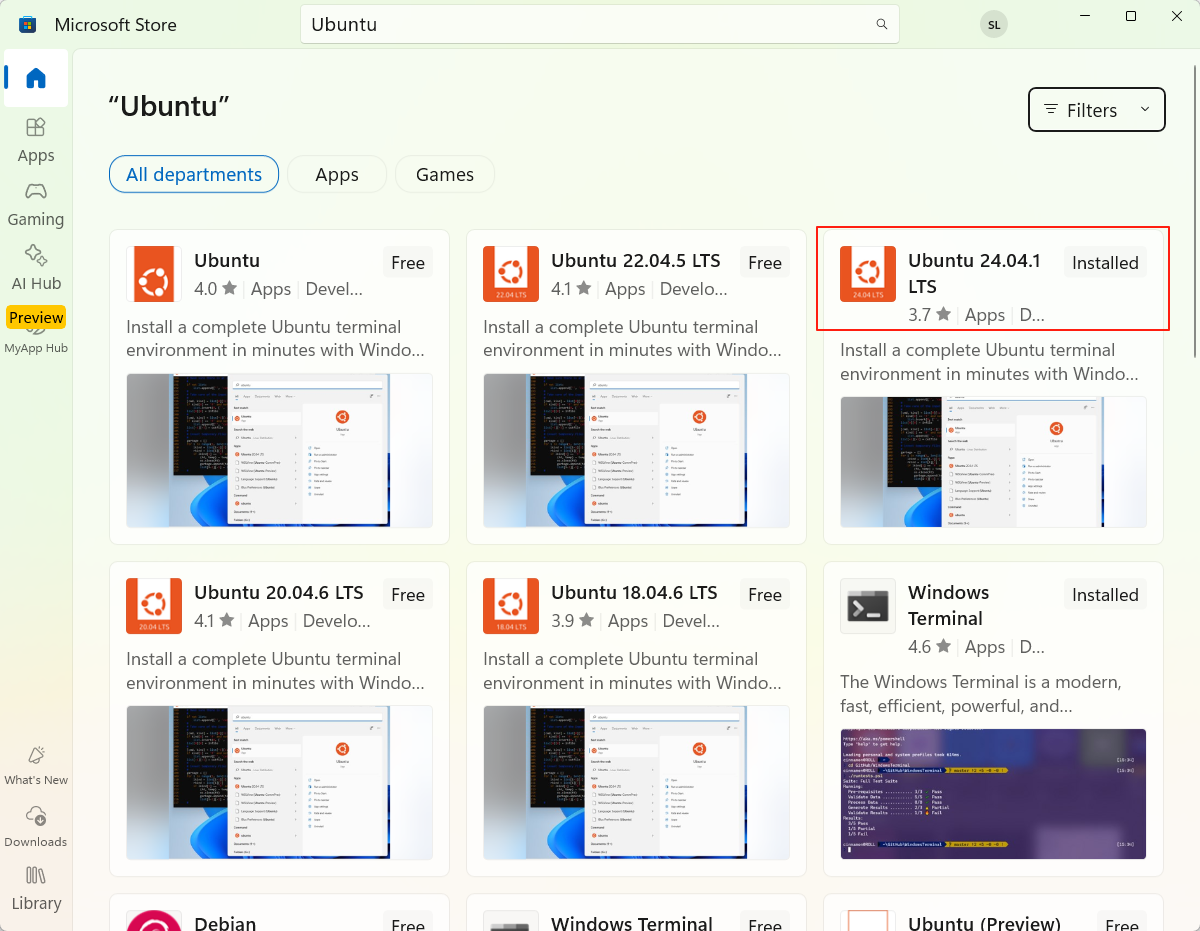Click the Ubuntu 24.04.1 LTS app icon
Viewport: 1200px width, 931px height.
click(x=868, y=274)
